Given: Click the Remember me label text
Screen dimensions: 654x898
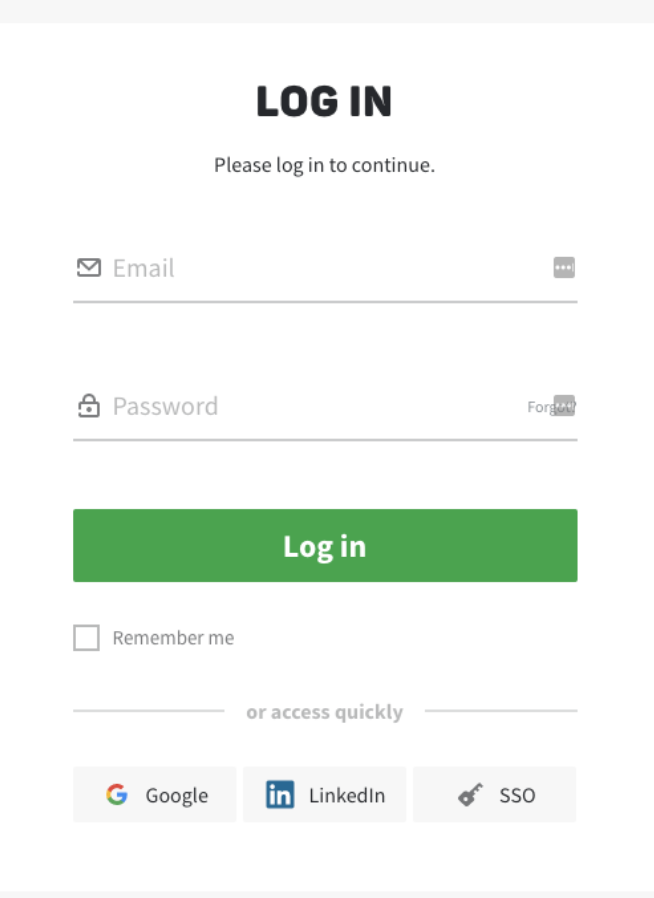Looking at the screenshot, I should pyautogui.click(x=173, y=638).
